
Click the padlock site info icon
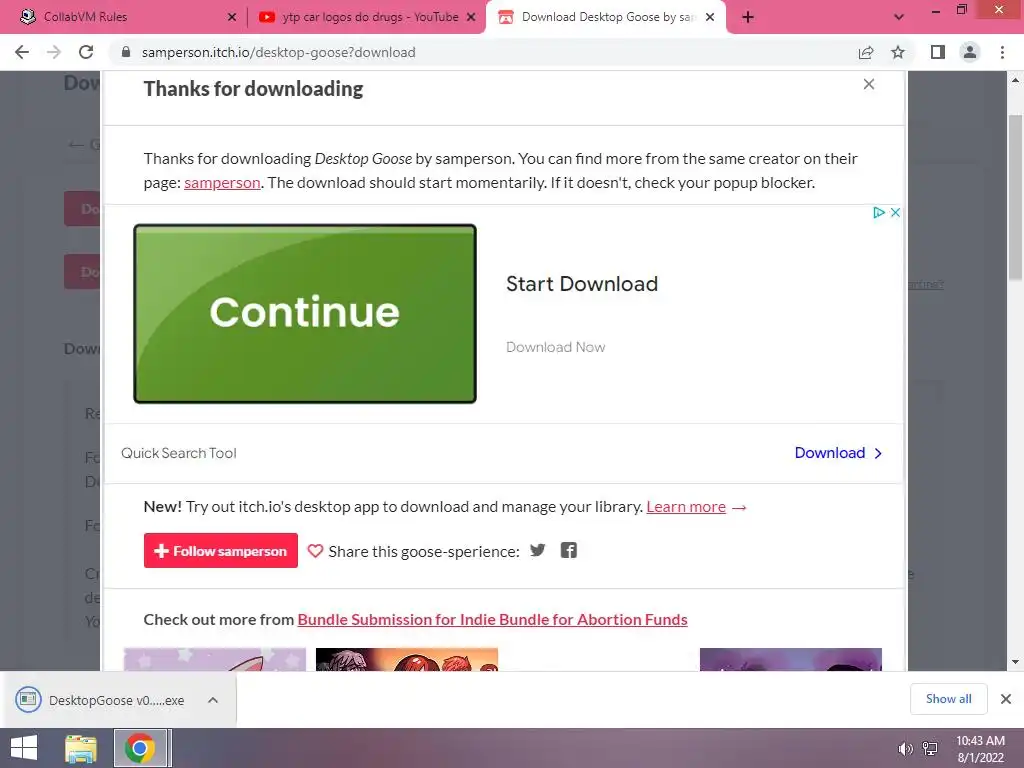(127, 52)
